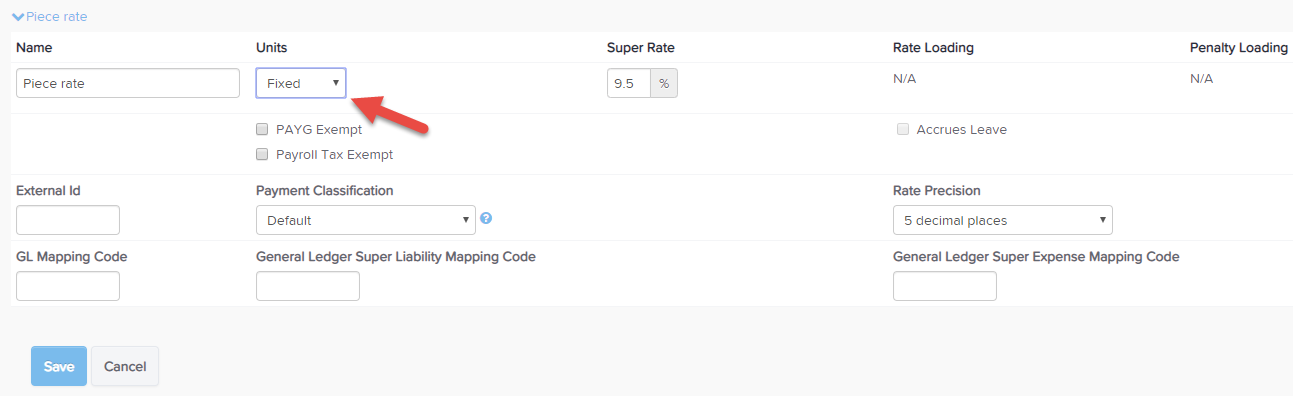Click the Super Rate field showing 9.5
The width and height of the screenshot is (1293, 396).
[x=629, y=83]
